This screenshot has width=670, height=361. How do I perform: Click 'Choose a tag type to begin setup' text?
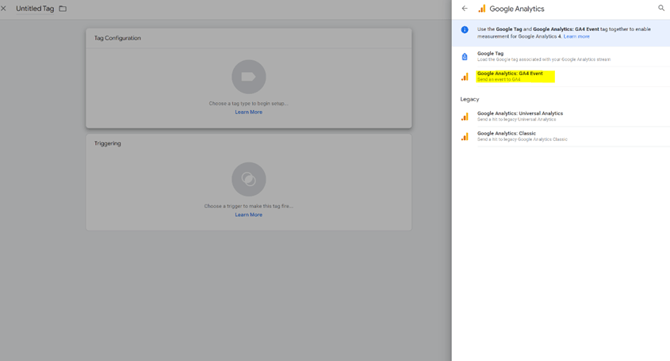249,103
